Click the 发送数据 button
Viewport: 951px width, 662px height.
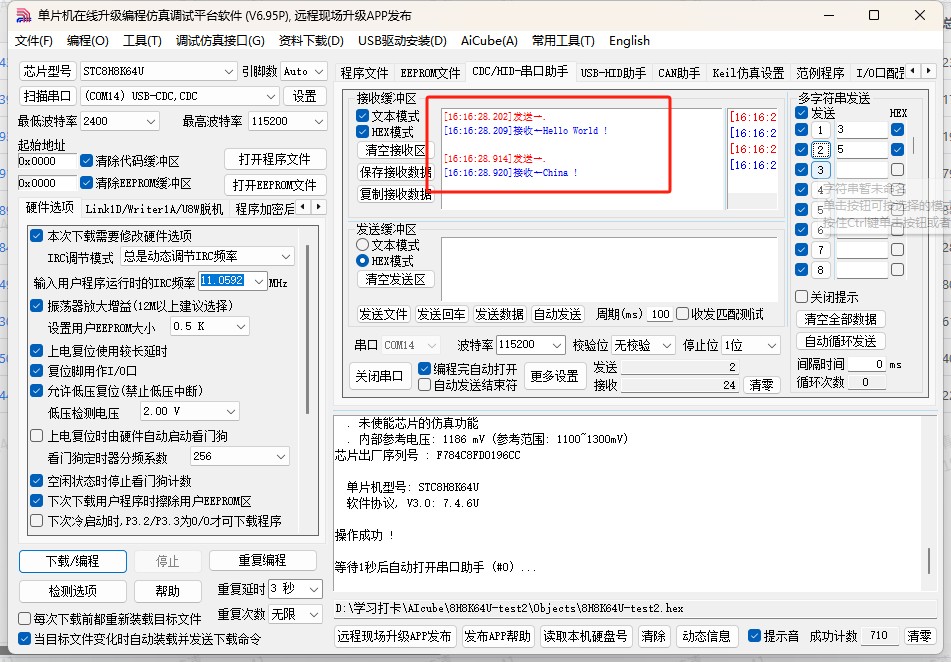pyautogui.click(x=499, y=314)
